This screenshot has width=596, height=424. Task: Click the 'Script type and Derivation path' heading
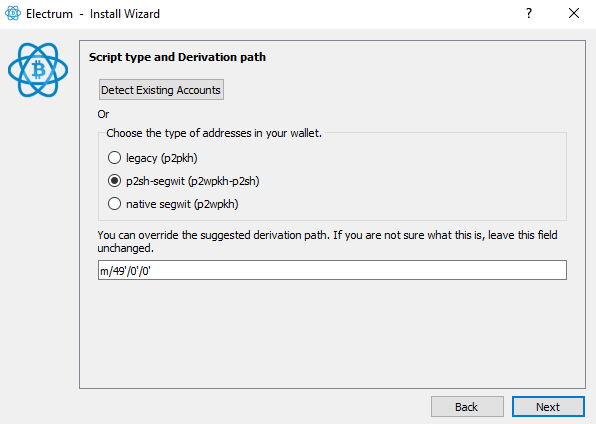[177, 57]
